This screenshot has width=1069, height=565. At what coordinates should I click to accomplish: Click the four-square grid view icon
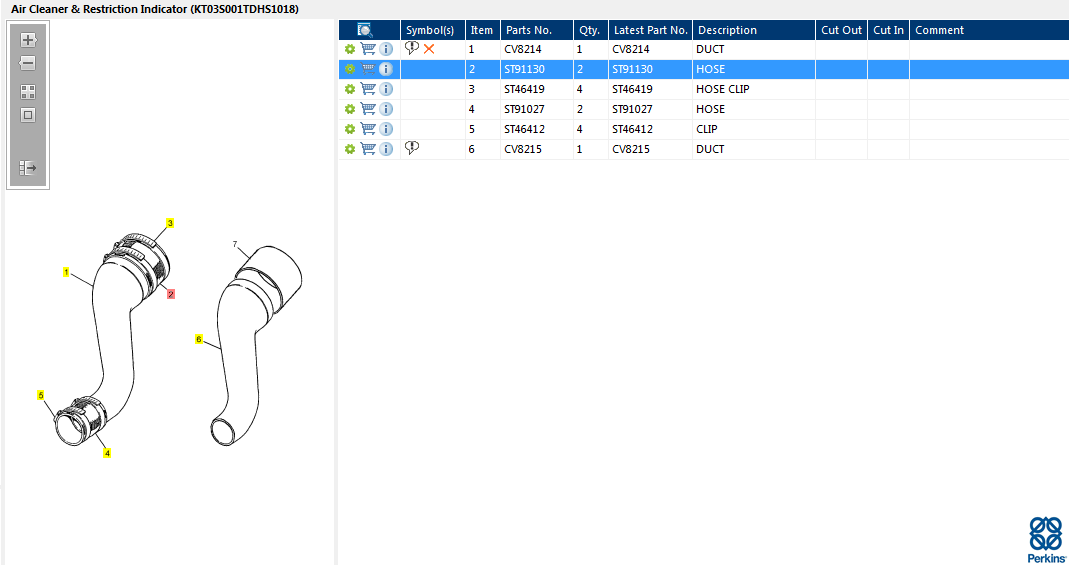click(28, 92)
